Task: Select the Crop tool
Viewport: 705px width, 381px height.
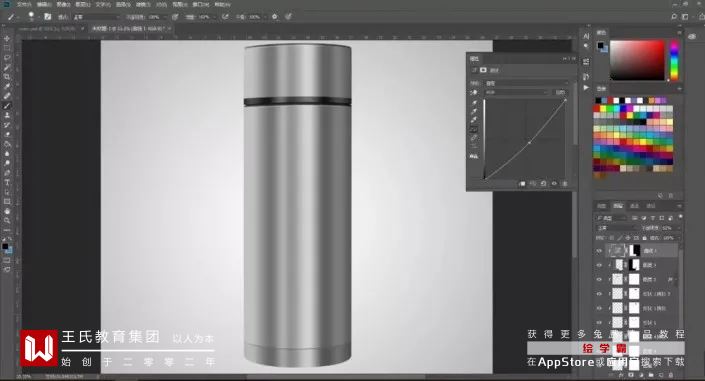Action: coord(7,77)
